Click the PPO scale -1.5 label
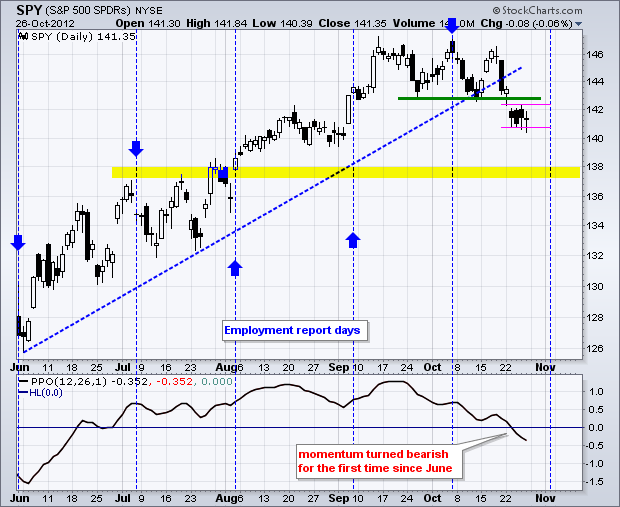This screenshot has width=620, height=507. pyautogui.click(x=594, y=482)
